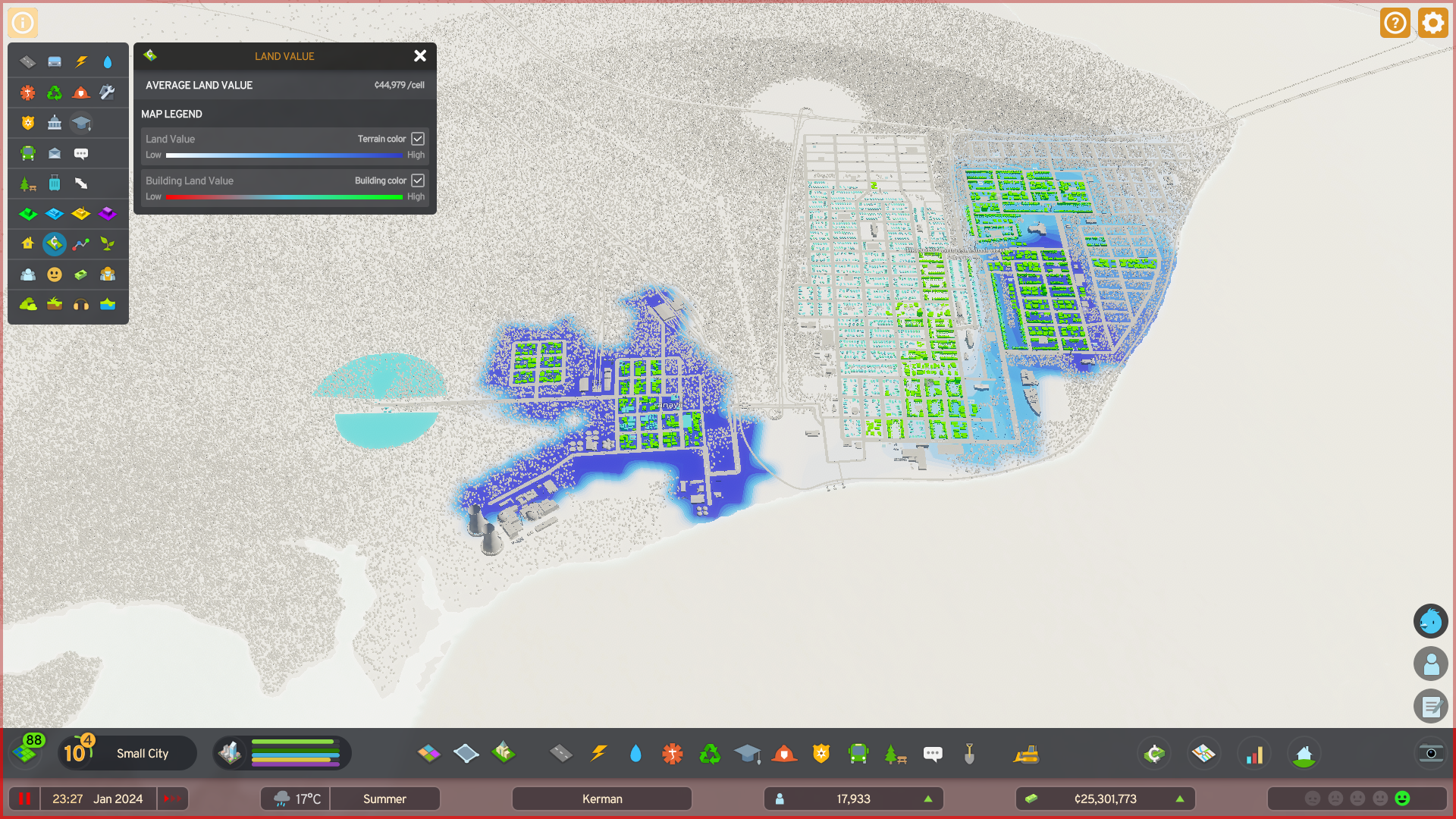
Task: Select the green sprout infoview icon
Action: click(108, 243)
